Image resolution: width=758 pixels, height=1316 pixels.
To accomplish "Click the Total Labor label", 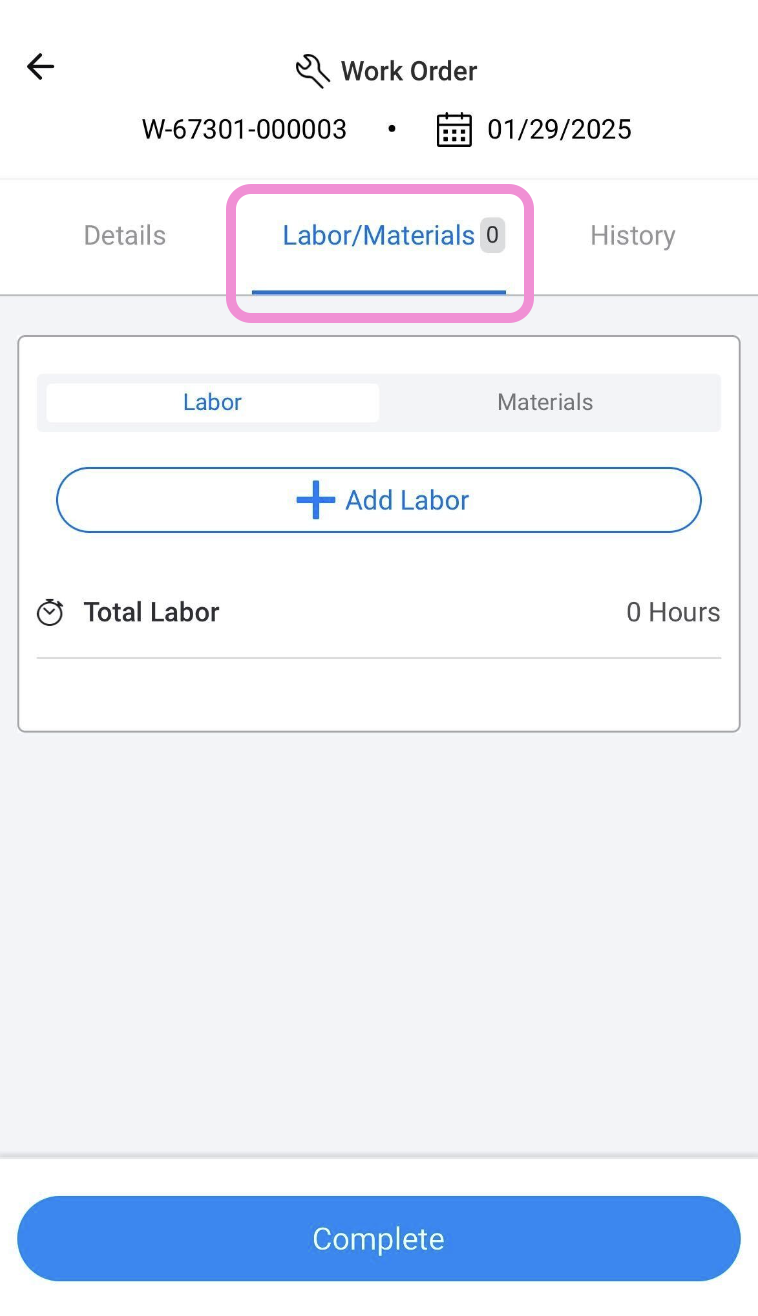I will (151, 612).
